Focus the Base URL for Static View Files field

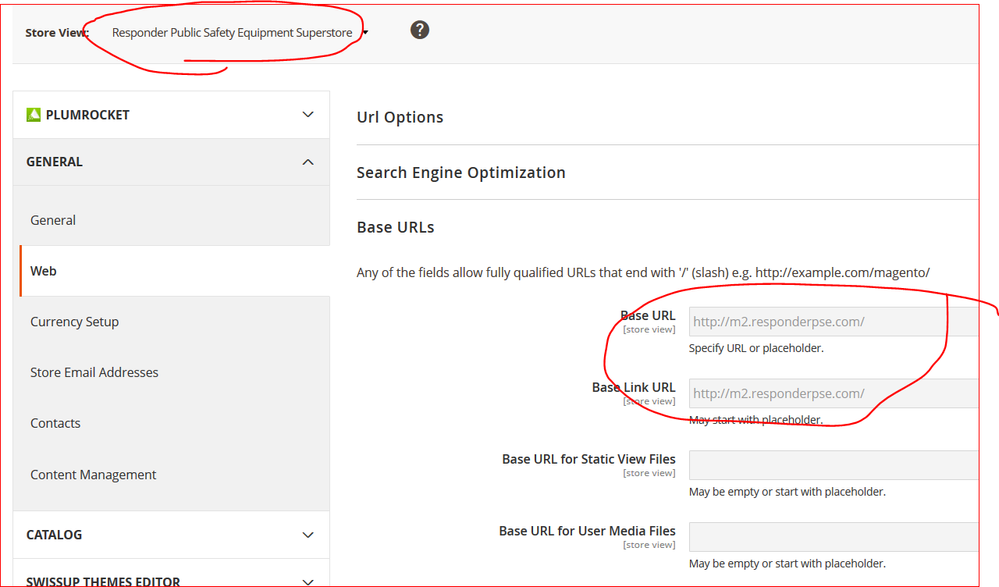pyautogui.click(x=833, y=465)
